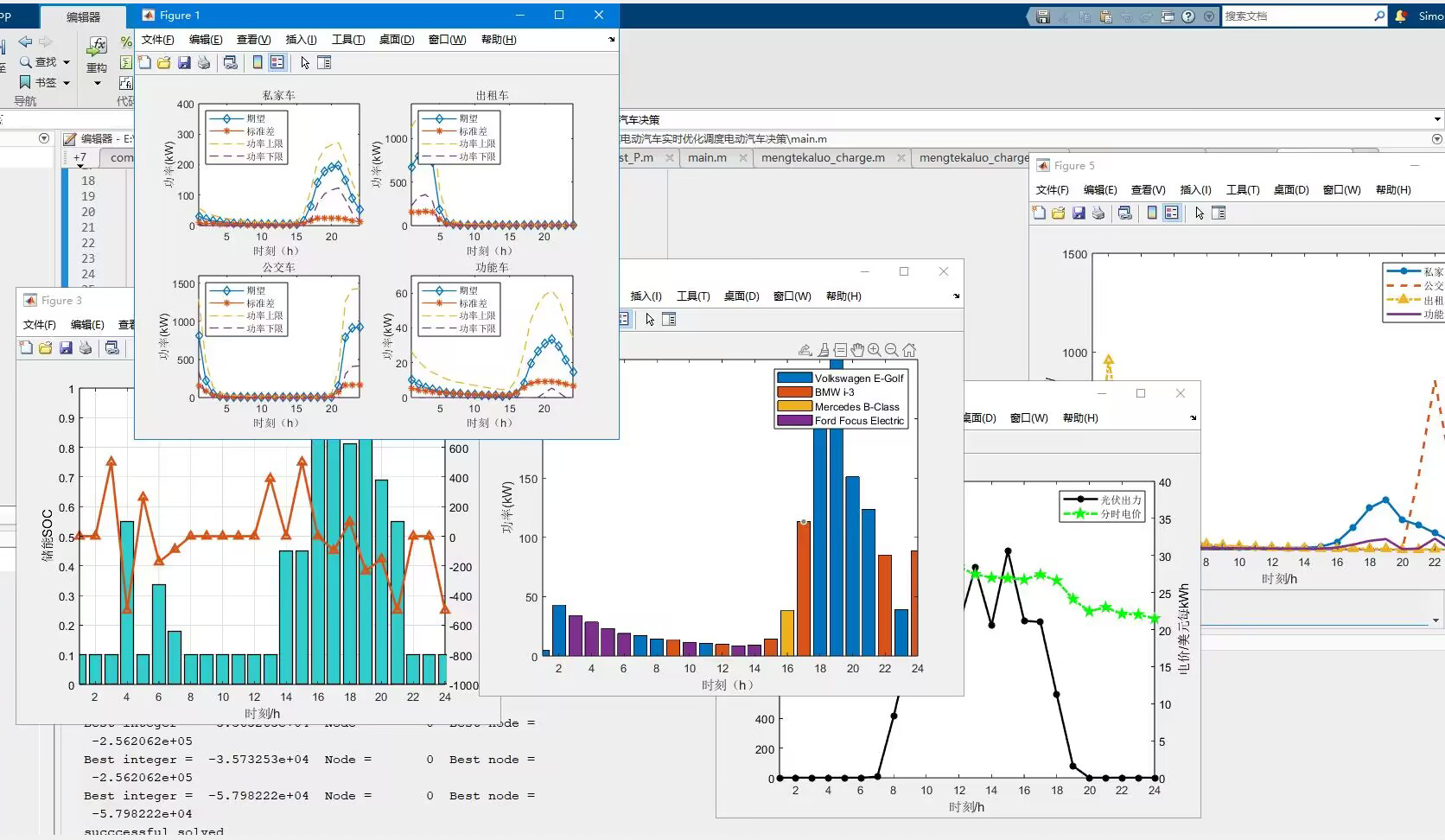Open current folder path dropdown arrow

(x=1437, y=119)
